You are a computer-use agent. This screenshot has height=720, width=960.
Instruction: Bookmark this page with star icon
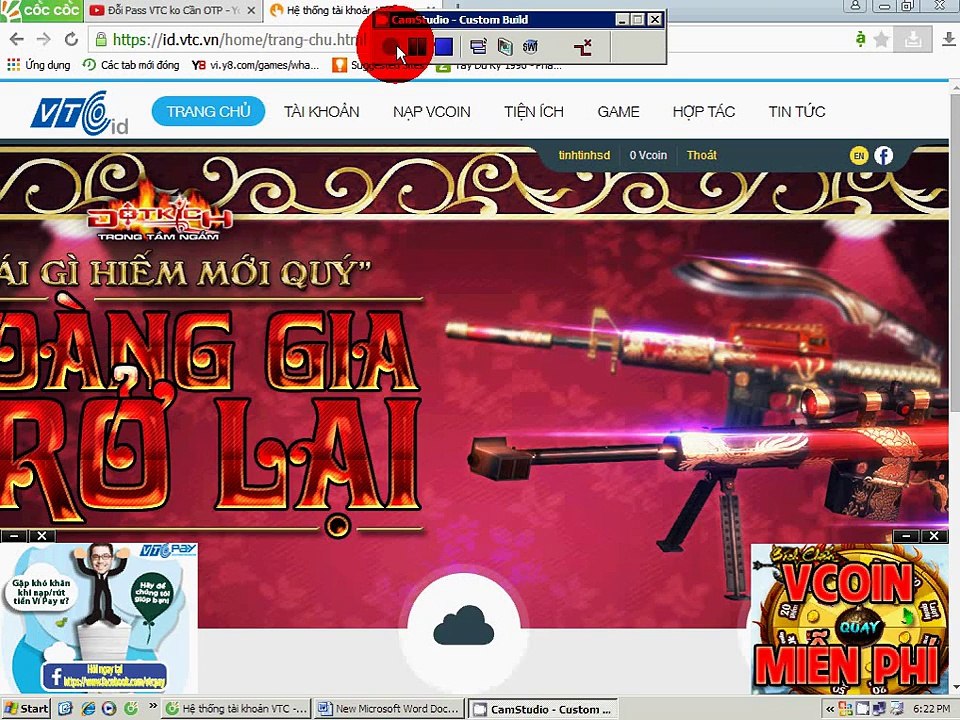(x=882, y=40)
